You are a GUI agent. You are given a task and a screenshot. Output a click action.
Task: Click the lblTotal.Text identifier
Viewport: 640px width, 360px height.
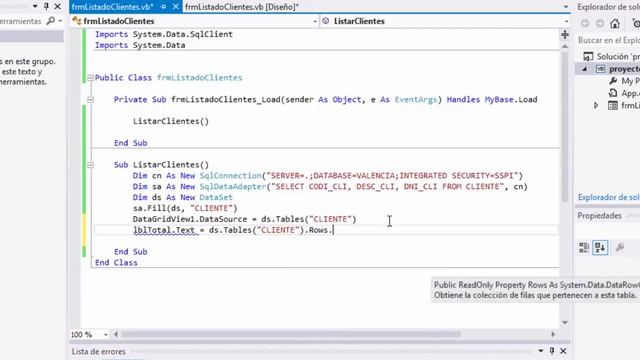click(x=164, y=230)
